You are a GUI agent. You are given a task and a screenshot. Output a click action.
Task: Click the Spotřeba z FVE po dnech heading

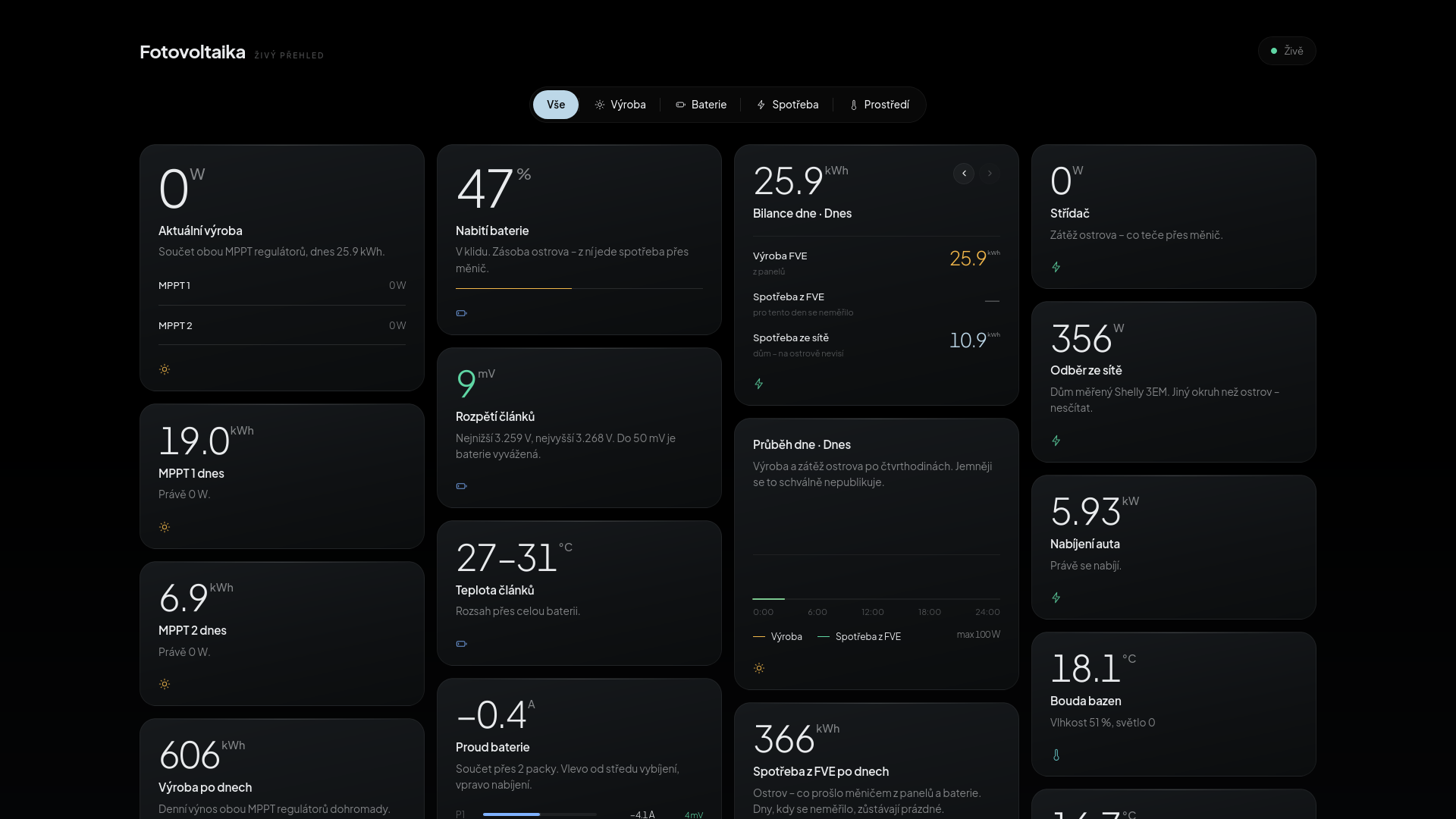821,771
